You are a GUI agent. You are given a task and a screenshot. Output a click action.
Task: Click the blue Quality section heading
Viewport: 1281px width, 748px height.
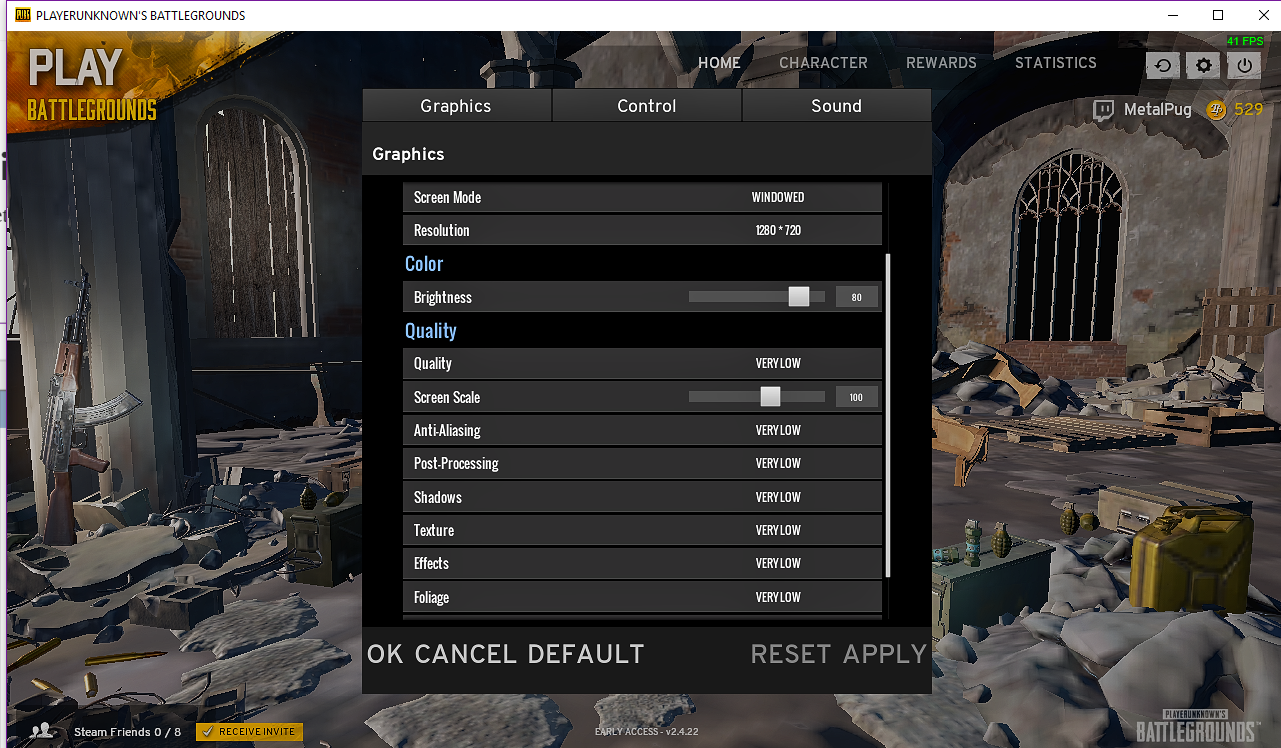tap(431, 331)
